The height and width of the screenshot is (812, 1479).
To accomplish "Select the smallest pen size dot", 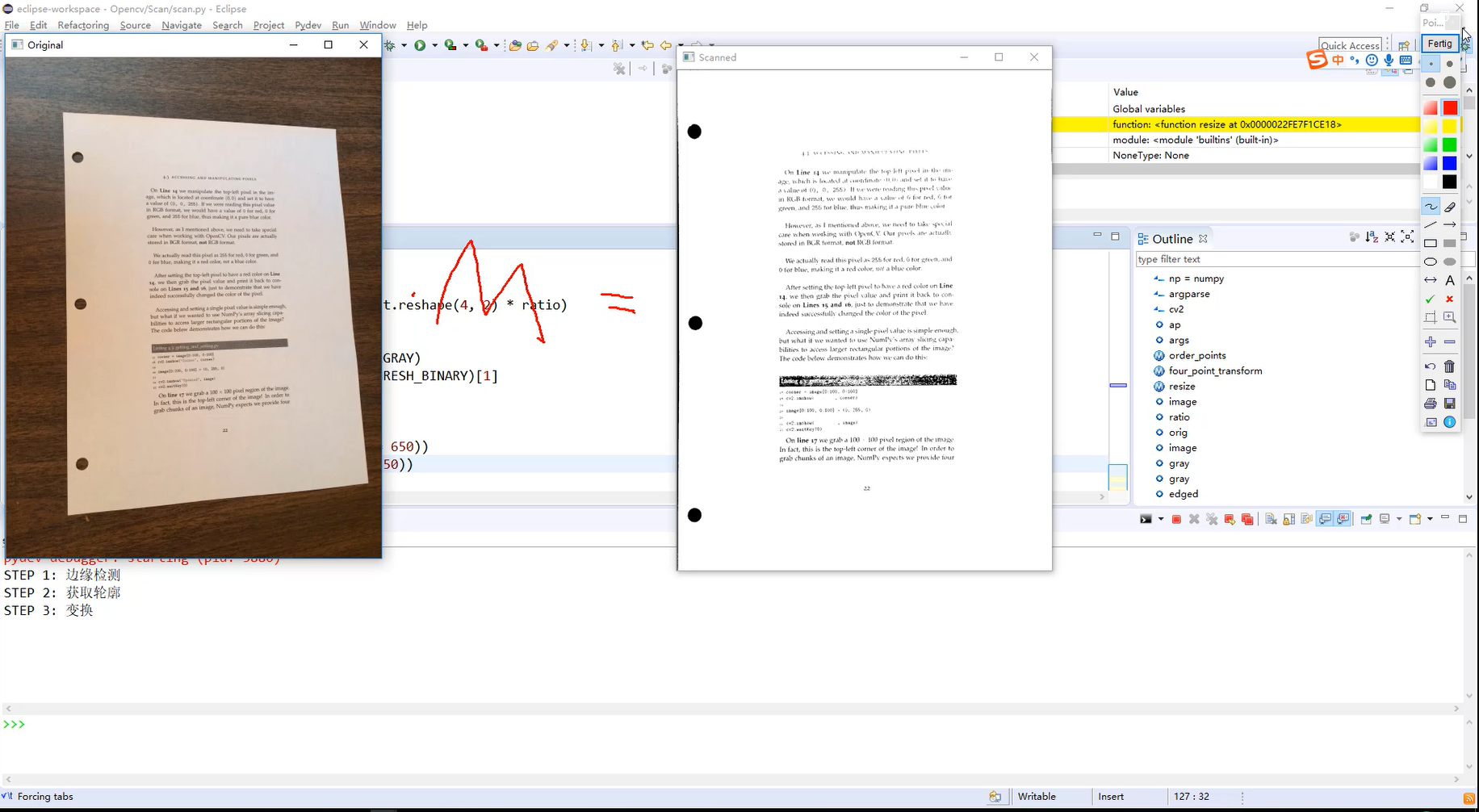I will point(1431,64).
